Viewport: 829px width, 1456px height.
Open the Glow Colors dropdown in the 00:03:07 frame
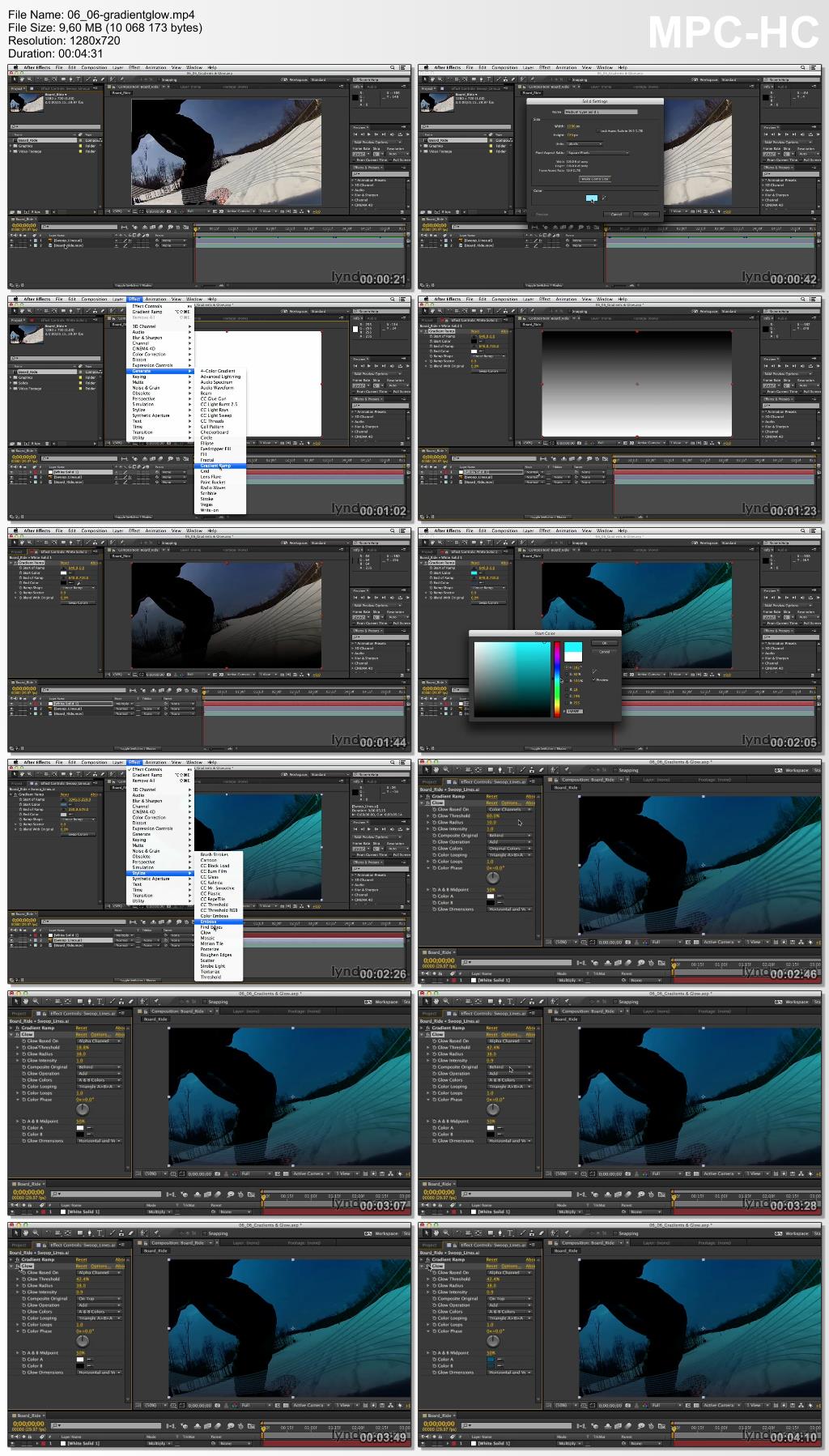pyautogui.click(x=99, y=1079)
